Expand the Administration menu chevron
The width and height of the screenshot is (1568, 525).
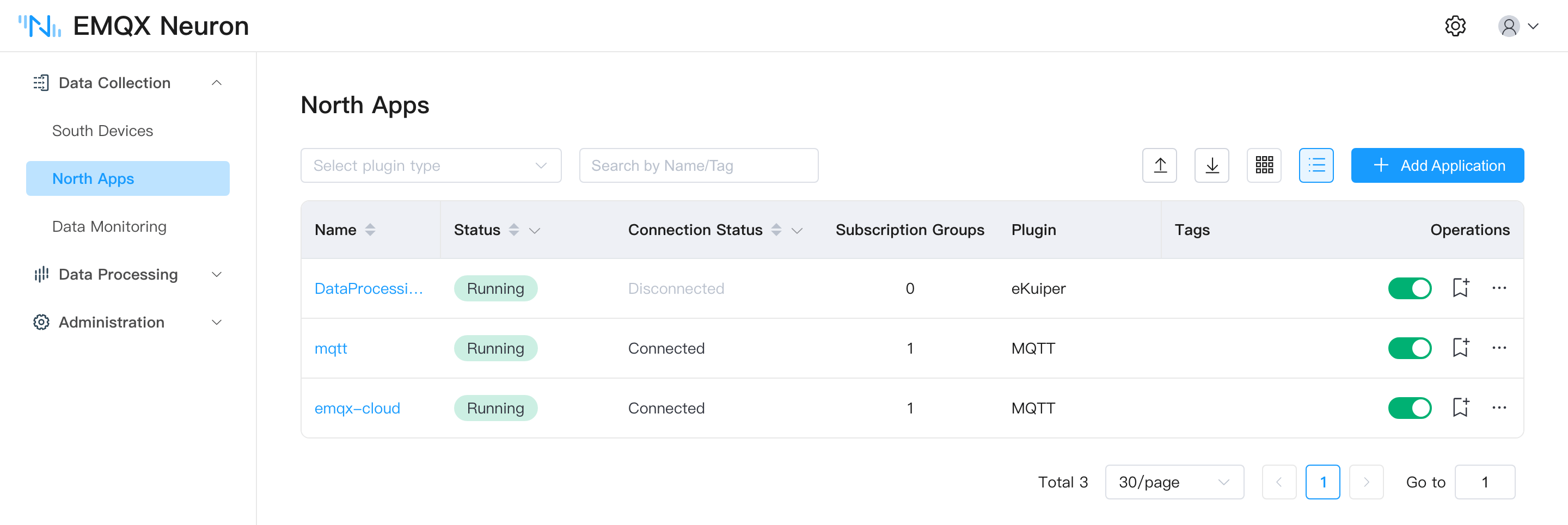click(216, 323)
